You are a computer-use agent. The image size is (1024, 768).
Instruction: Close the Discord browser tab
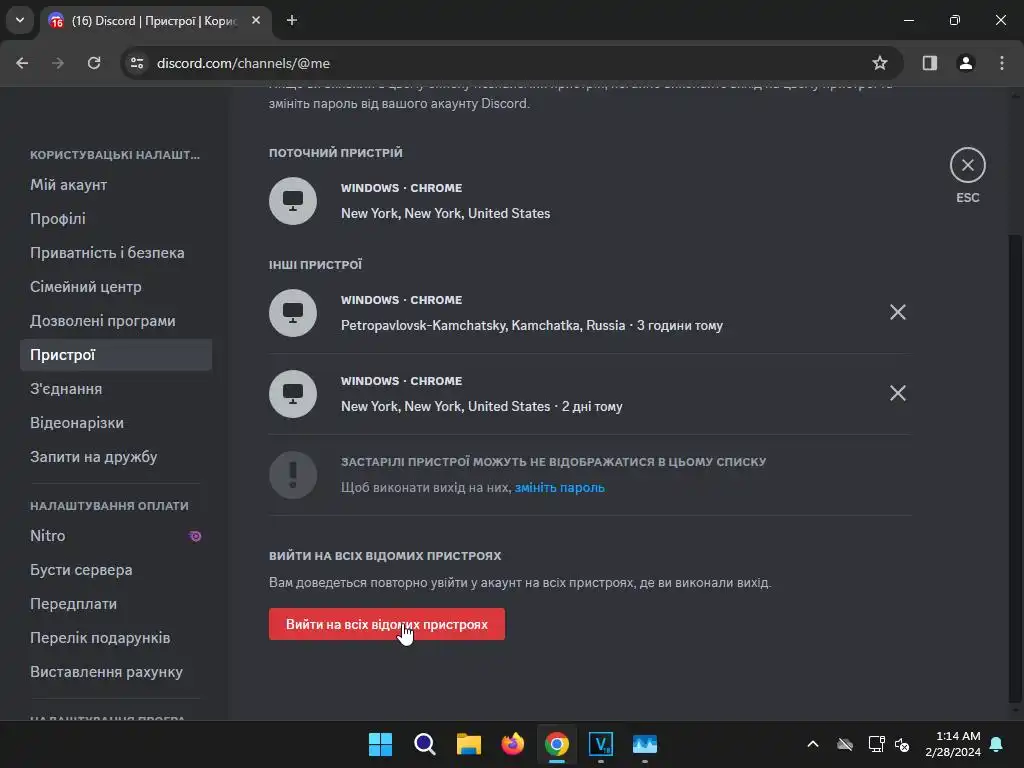[x=256, y=20]
